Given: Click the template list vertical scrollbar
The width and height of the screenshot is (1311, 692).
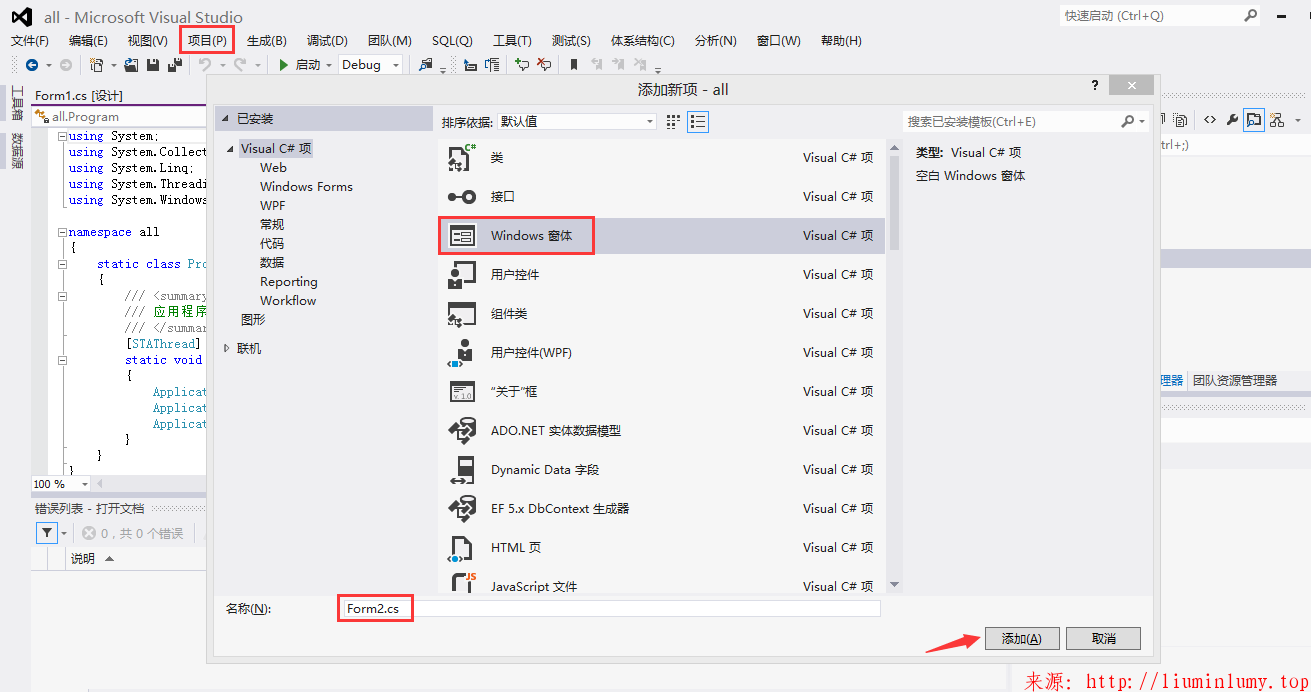Looking at the screenshot, I should point(894,365).
